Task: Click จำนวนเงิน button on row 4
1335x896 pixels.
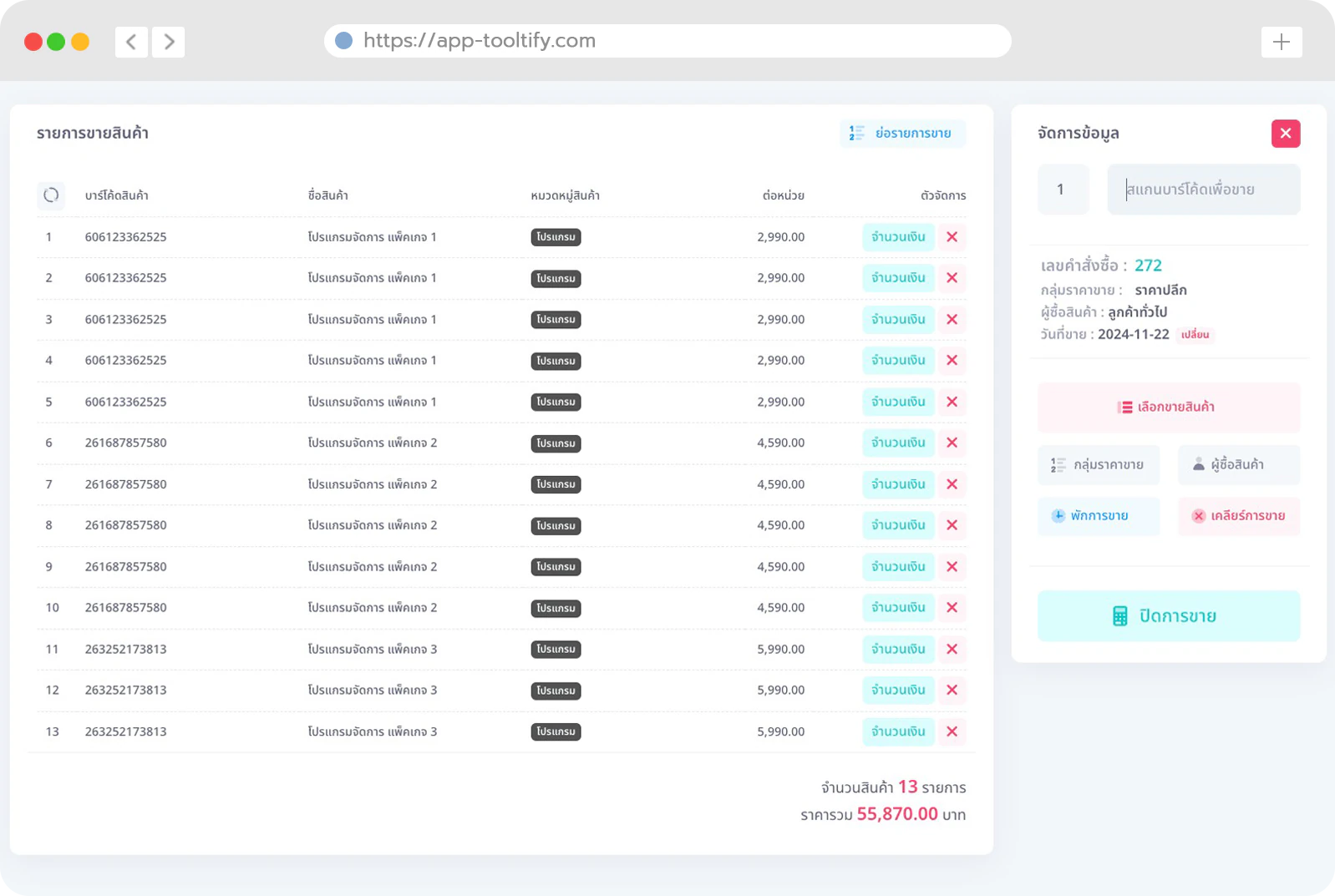Action: coord(898,361)
